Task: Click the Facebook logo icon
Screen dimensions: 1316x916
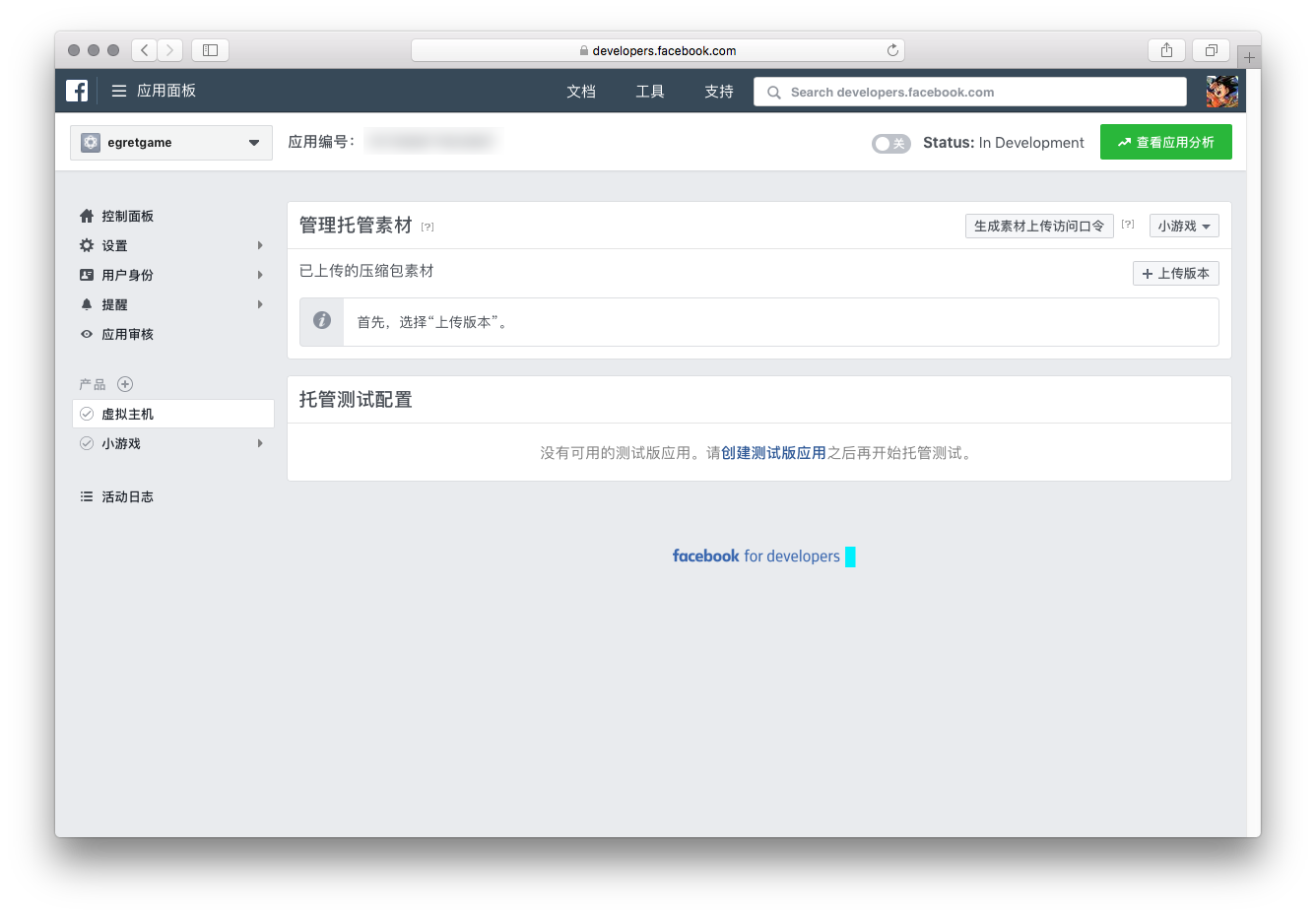Action: 77,91
